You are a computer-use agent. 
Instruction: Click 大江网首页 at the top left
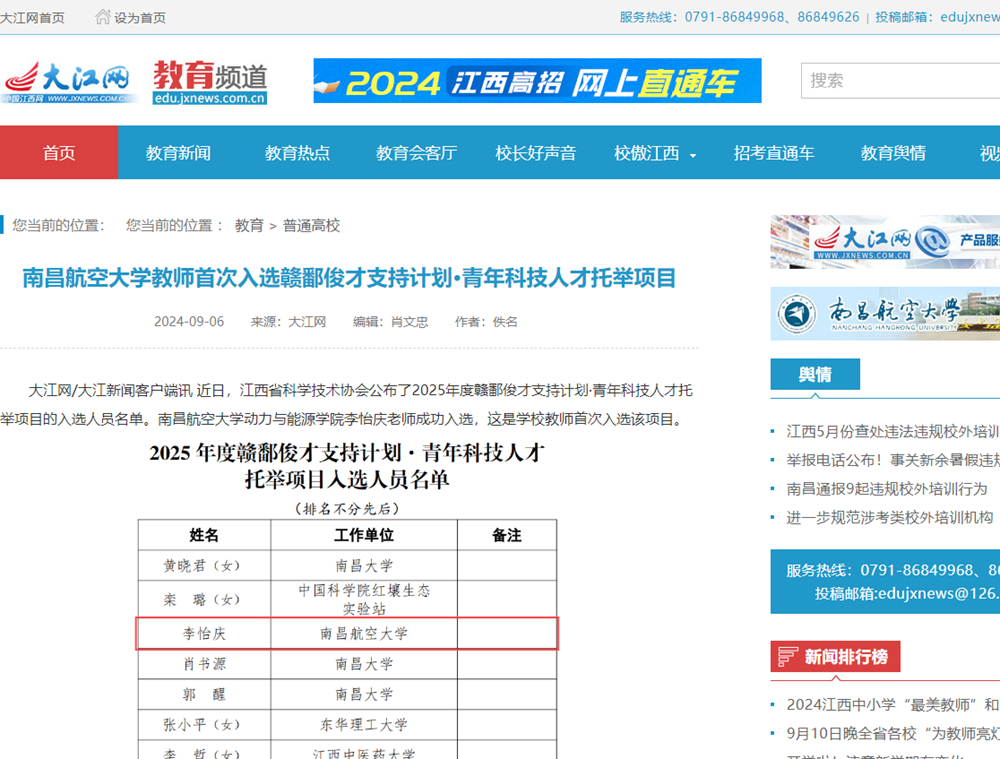[33, 15]
